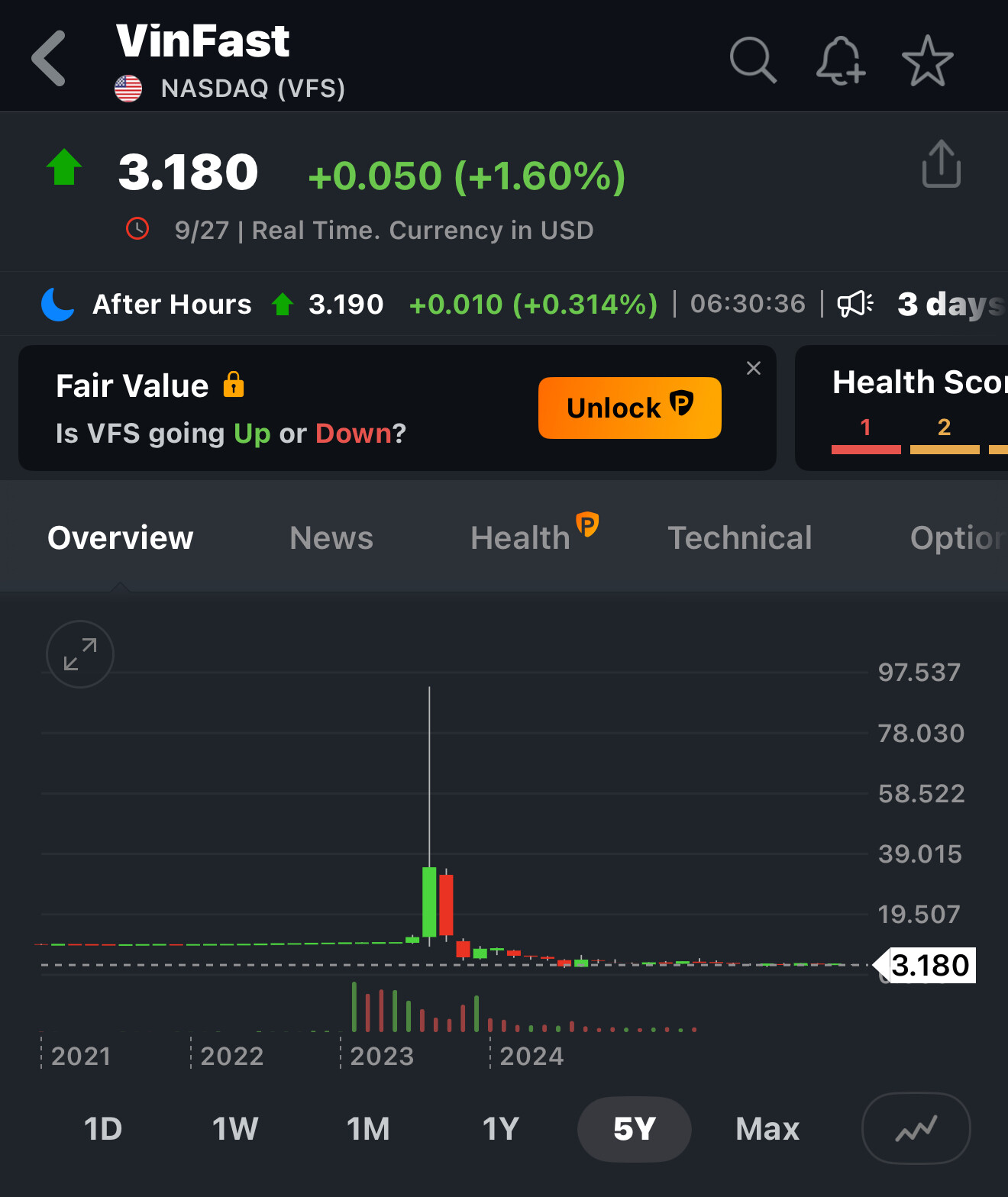1008x1197 pixels.
Task: Select the 5Y chart range
Action: [x=635, y=1128]
